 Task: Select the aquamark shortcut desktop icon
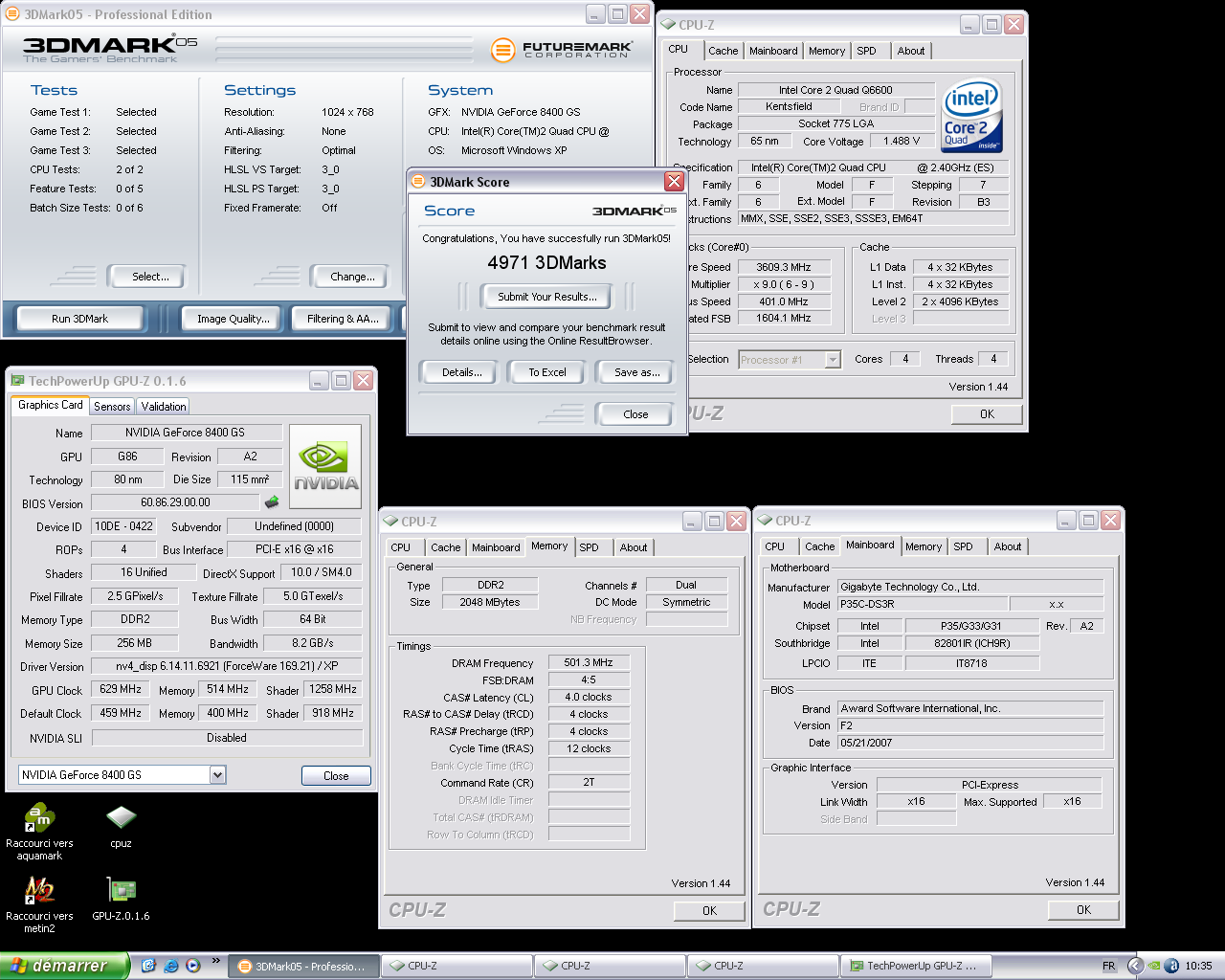pyautogui.click(x=39, y=833)
